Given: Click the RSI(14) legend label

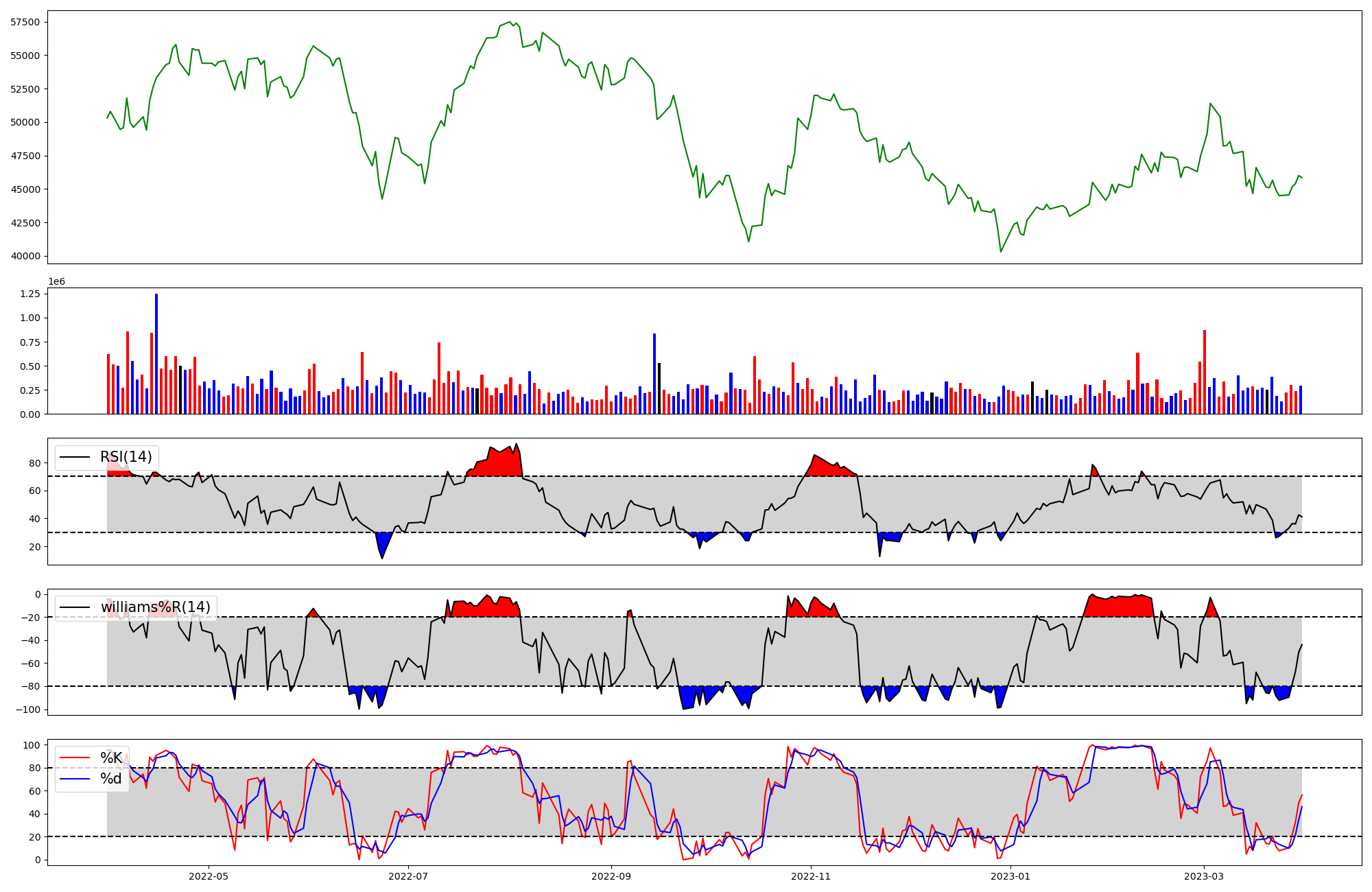Looking at the screenshot, I should point(126,457).
